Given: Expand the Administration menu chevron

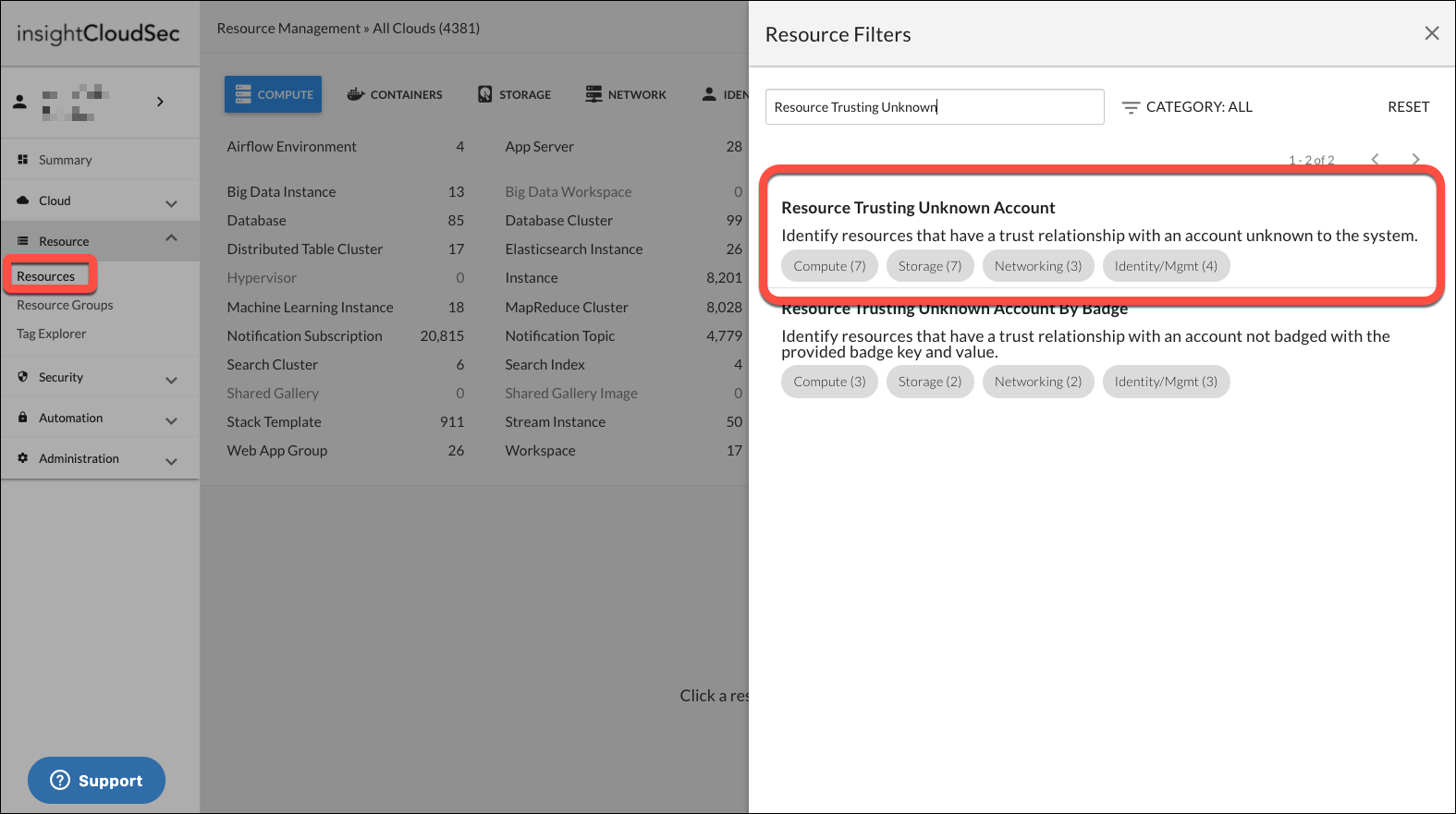Looking at the screenshot, I should (171, 461).
